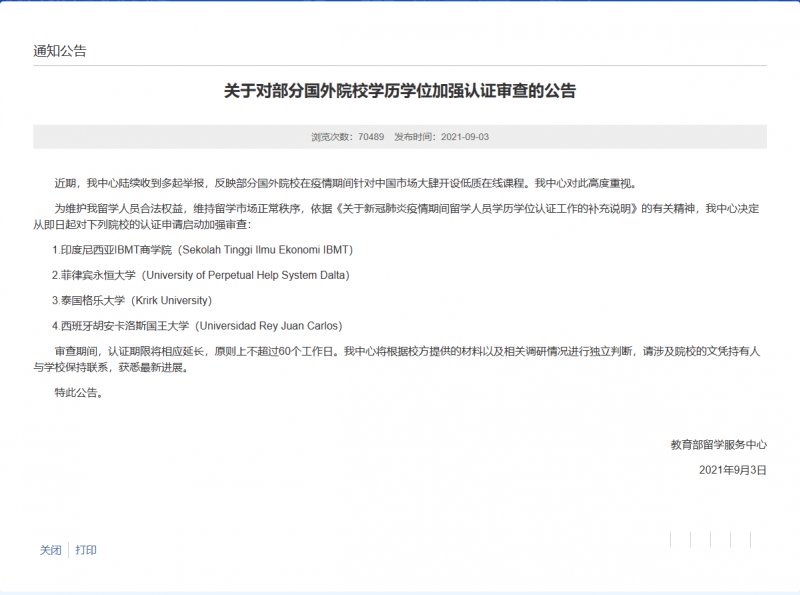Click the 发布时间：2021-09-03 publish date
Image resolution: width=800 pixels, height=595 pixels.
[x=441, y=137]
